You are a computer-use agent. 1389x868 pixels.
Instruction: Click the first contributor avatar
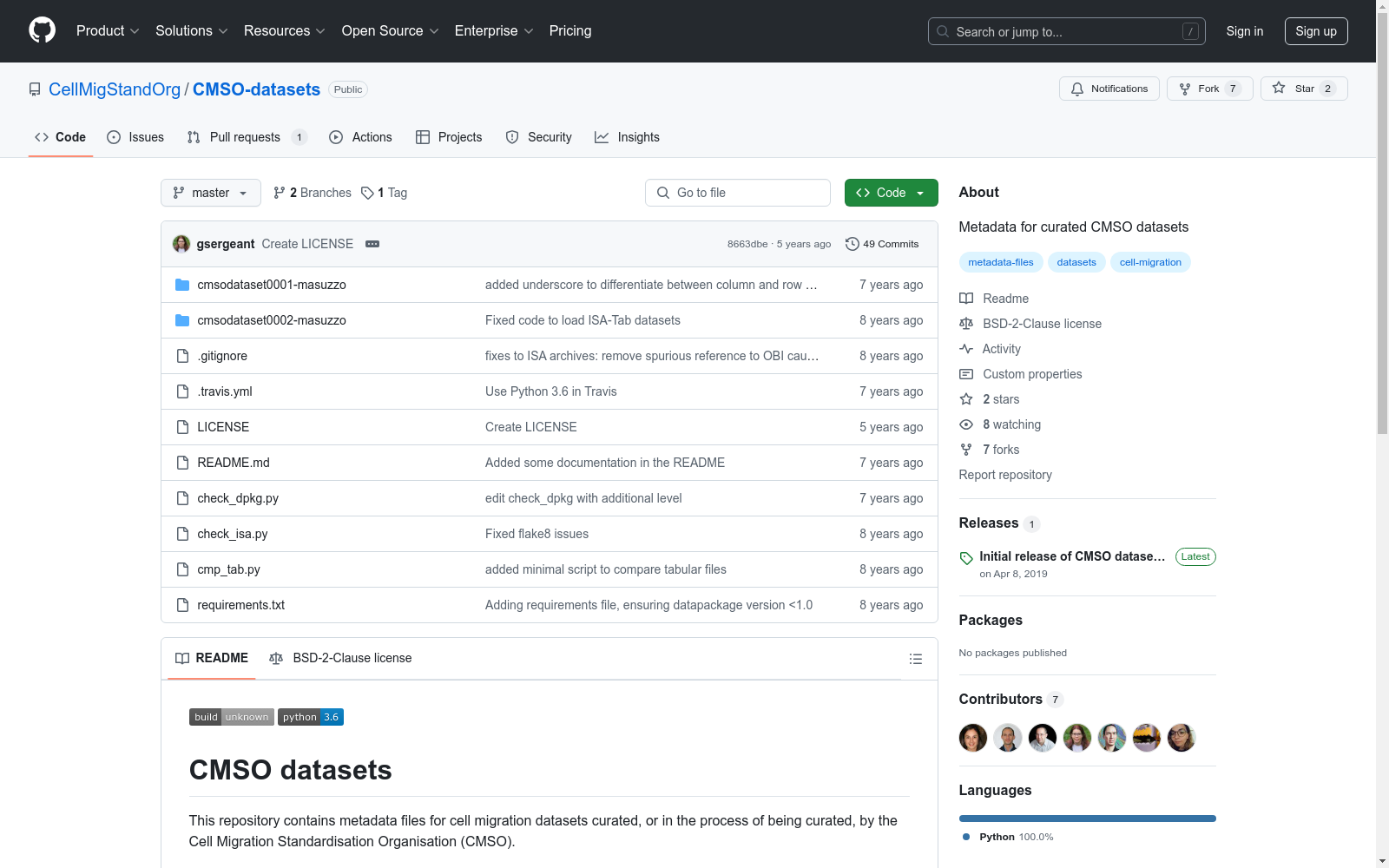(973, 738)
